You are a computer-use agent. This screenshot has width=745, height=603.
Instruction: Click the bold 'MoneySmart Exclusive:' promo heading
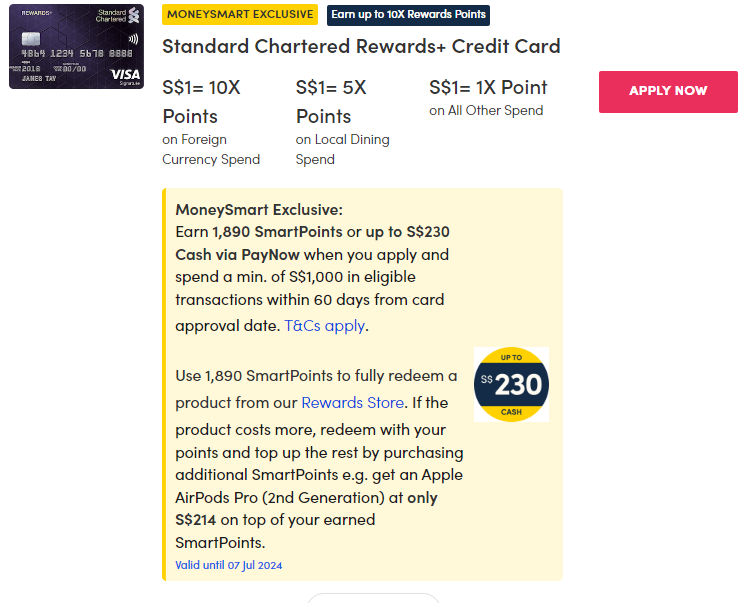coord(259,210)
